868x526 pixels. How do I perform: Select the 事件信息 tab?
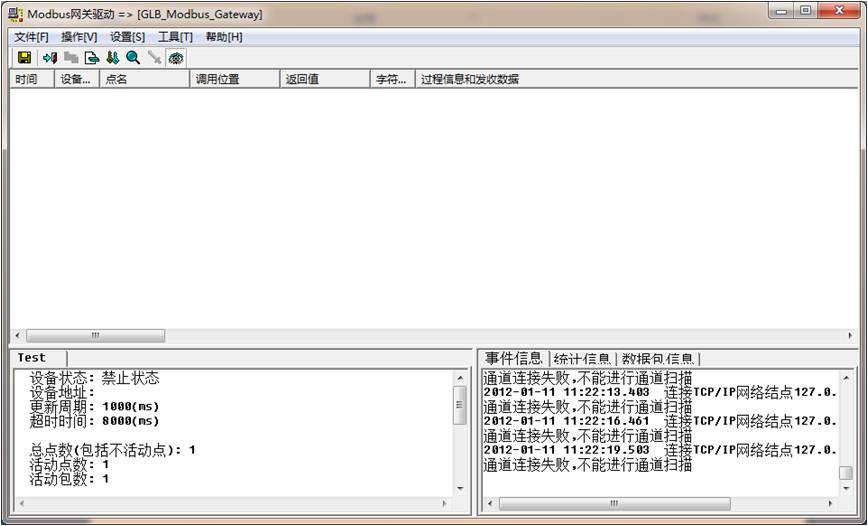[514, 358]
